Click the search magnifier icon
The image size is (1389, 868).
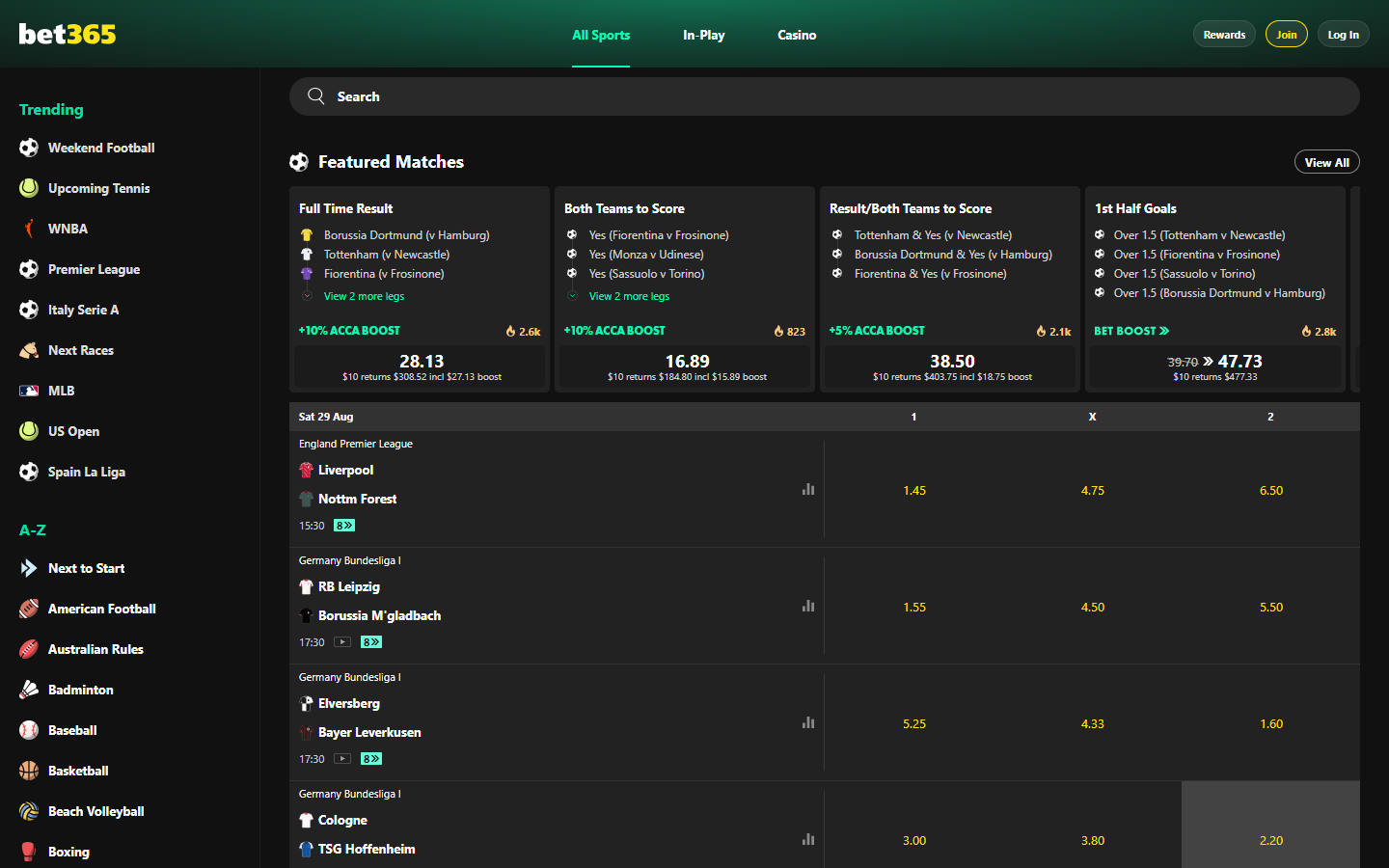[315, 96]
